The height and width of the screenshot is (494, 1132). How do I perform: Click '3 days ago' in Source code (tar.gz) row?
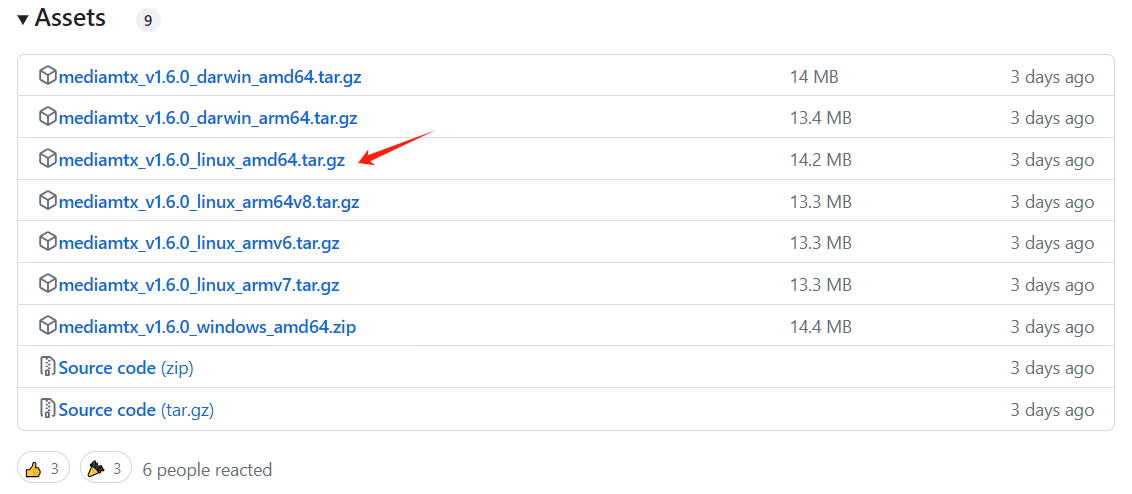[x=1053, y=410]
